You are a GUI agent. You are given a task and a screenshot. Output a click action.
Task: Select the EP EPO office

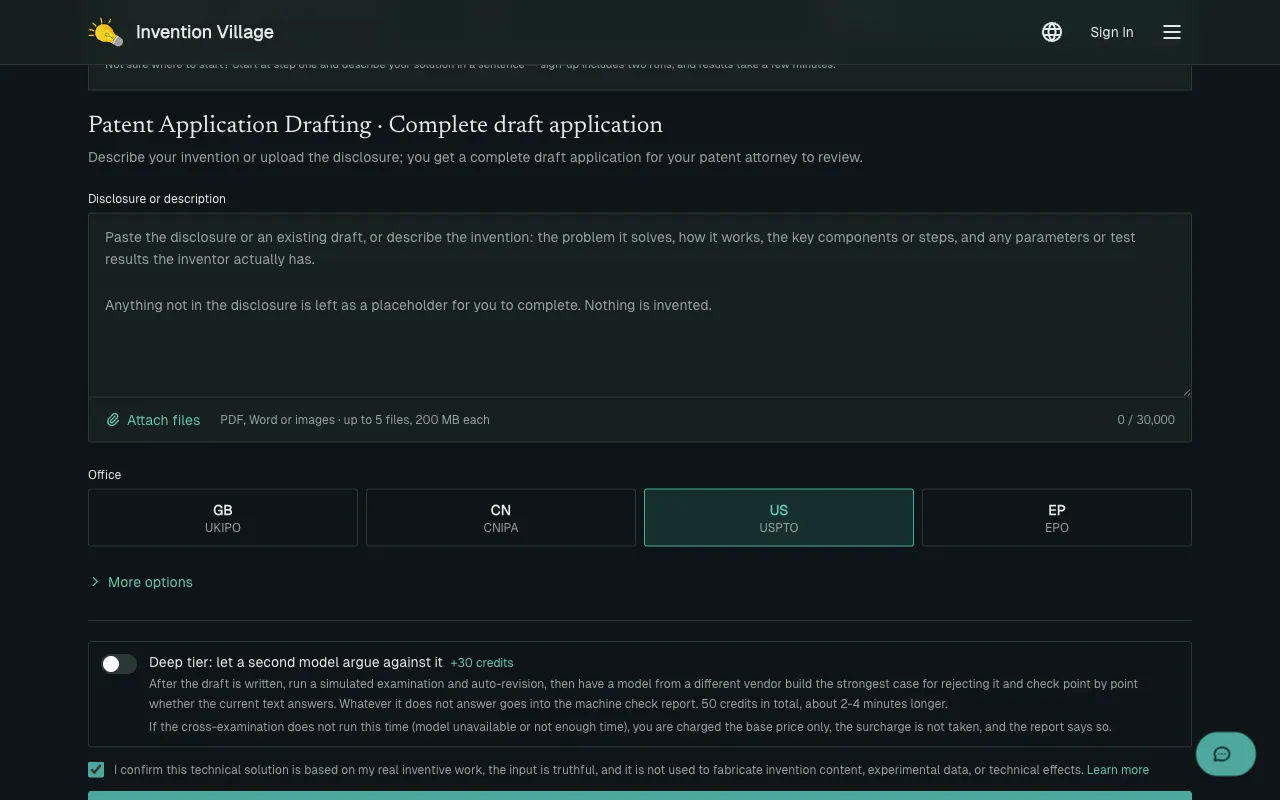pyautogui.click(x=1057, y=517)
